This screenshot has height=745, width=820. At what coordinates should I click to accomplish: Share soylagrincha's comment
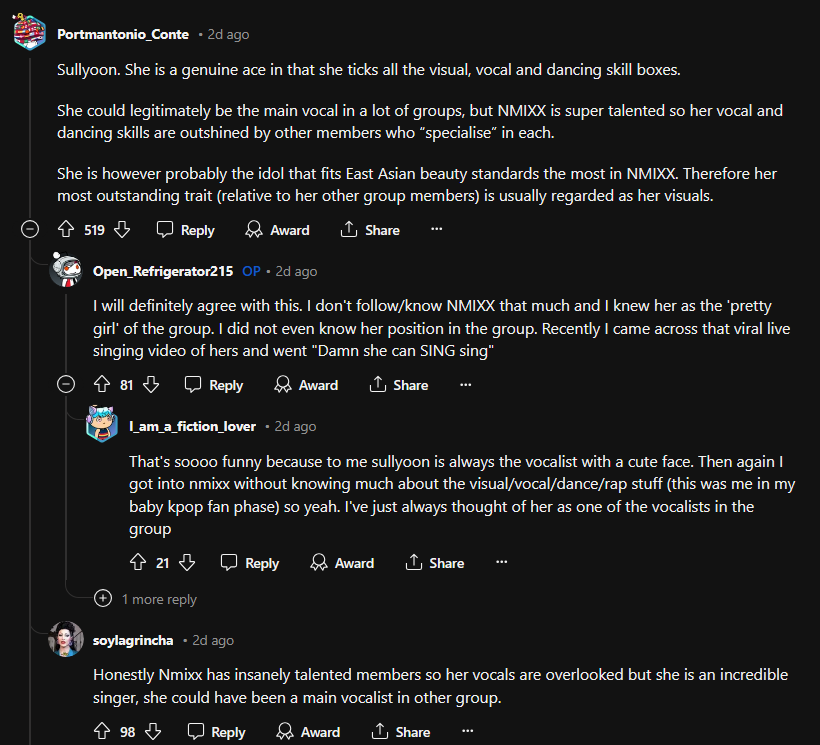[400, 732]
